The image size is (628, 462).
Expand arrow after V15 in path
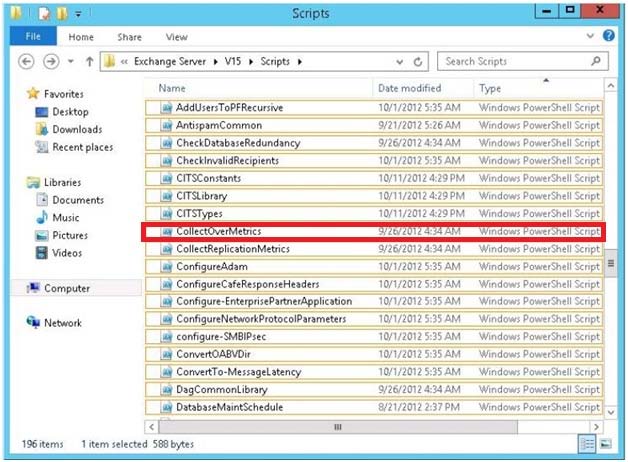click(251, 62)
